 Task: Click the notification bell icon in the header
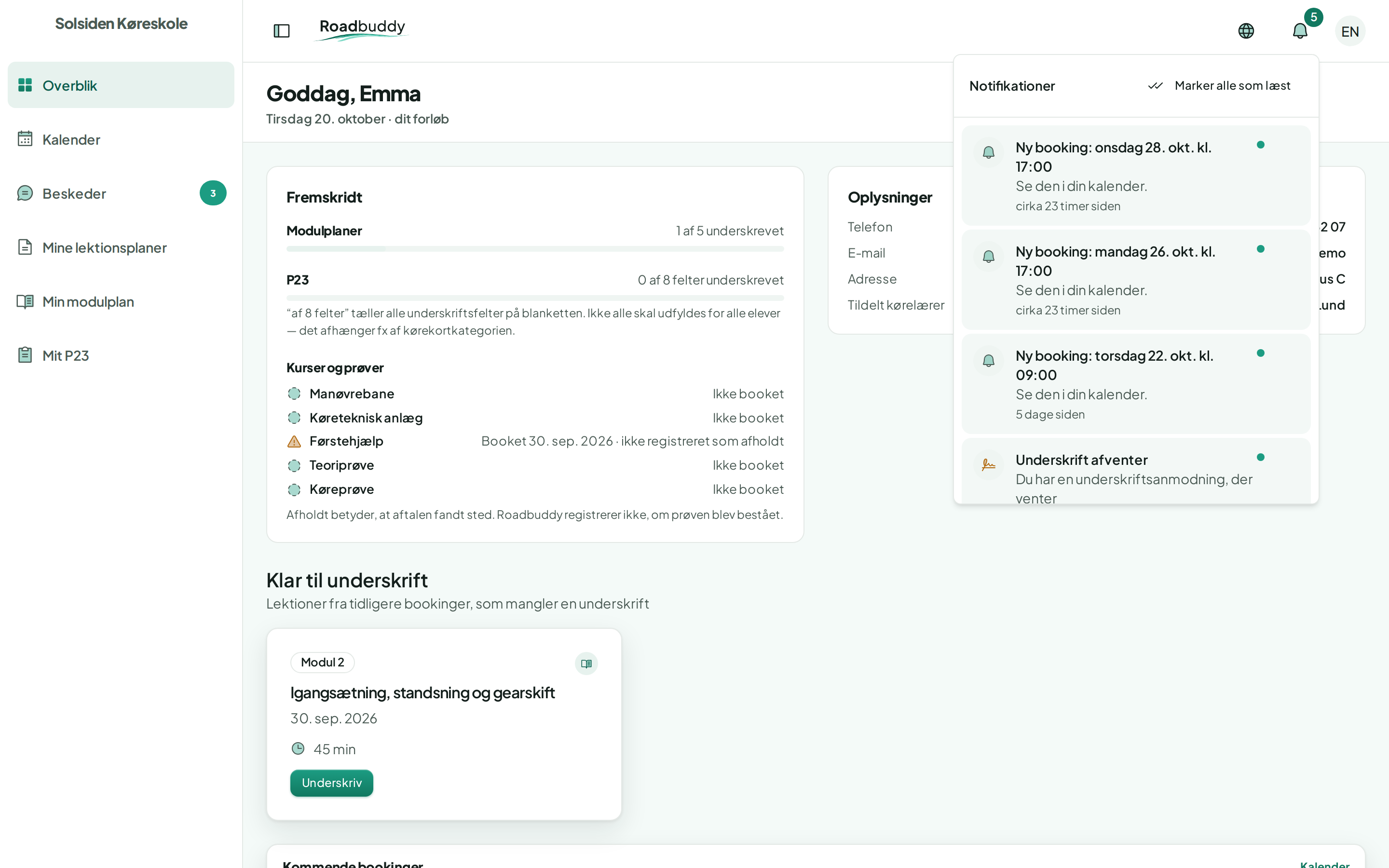pyautogui.click(x=1299, y=31)
